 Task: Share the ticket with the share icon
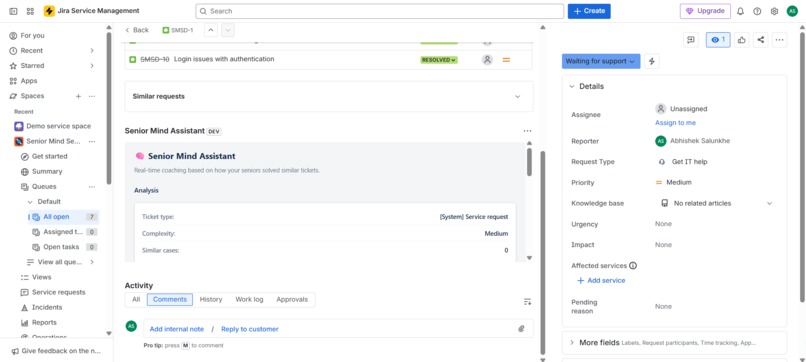(760, 40)
